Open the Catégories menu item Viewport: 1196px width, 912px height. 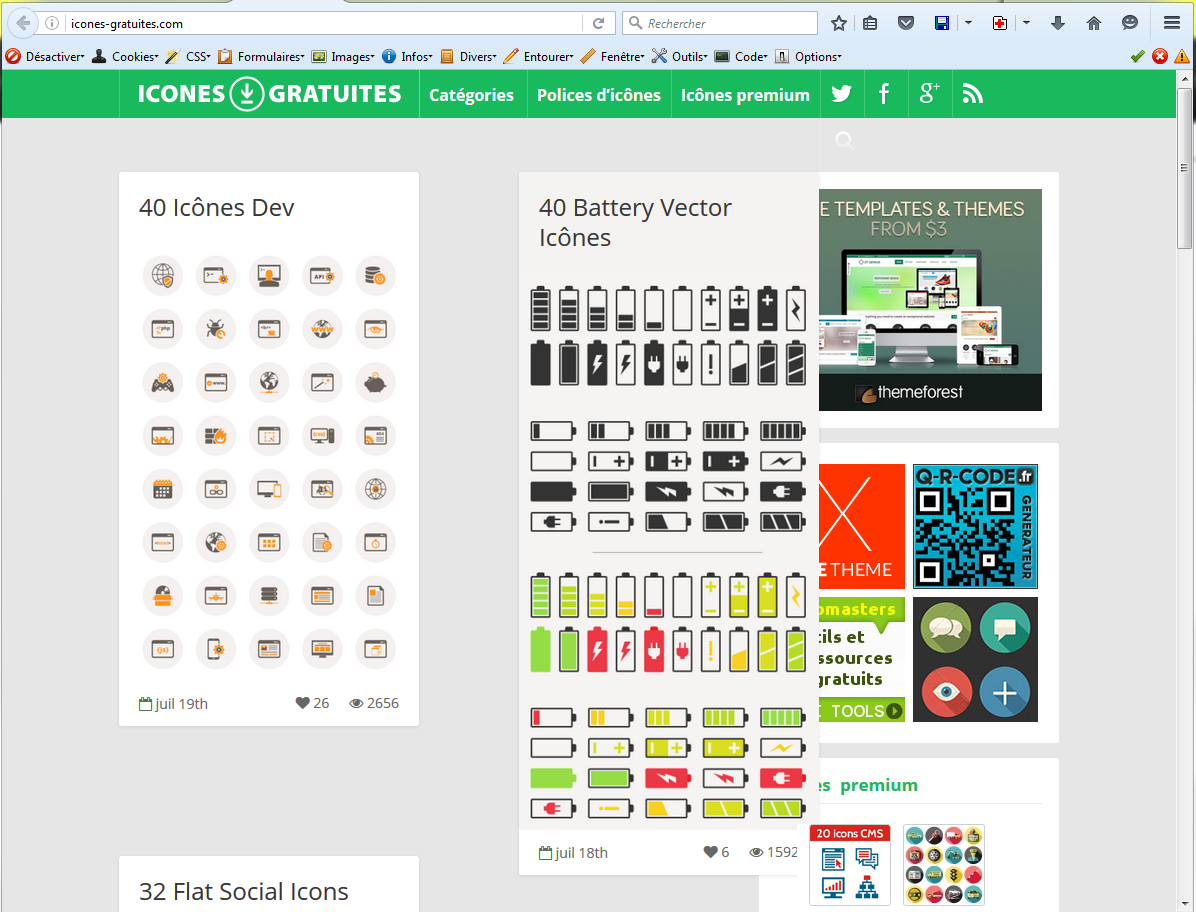pos(471,95)
